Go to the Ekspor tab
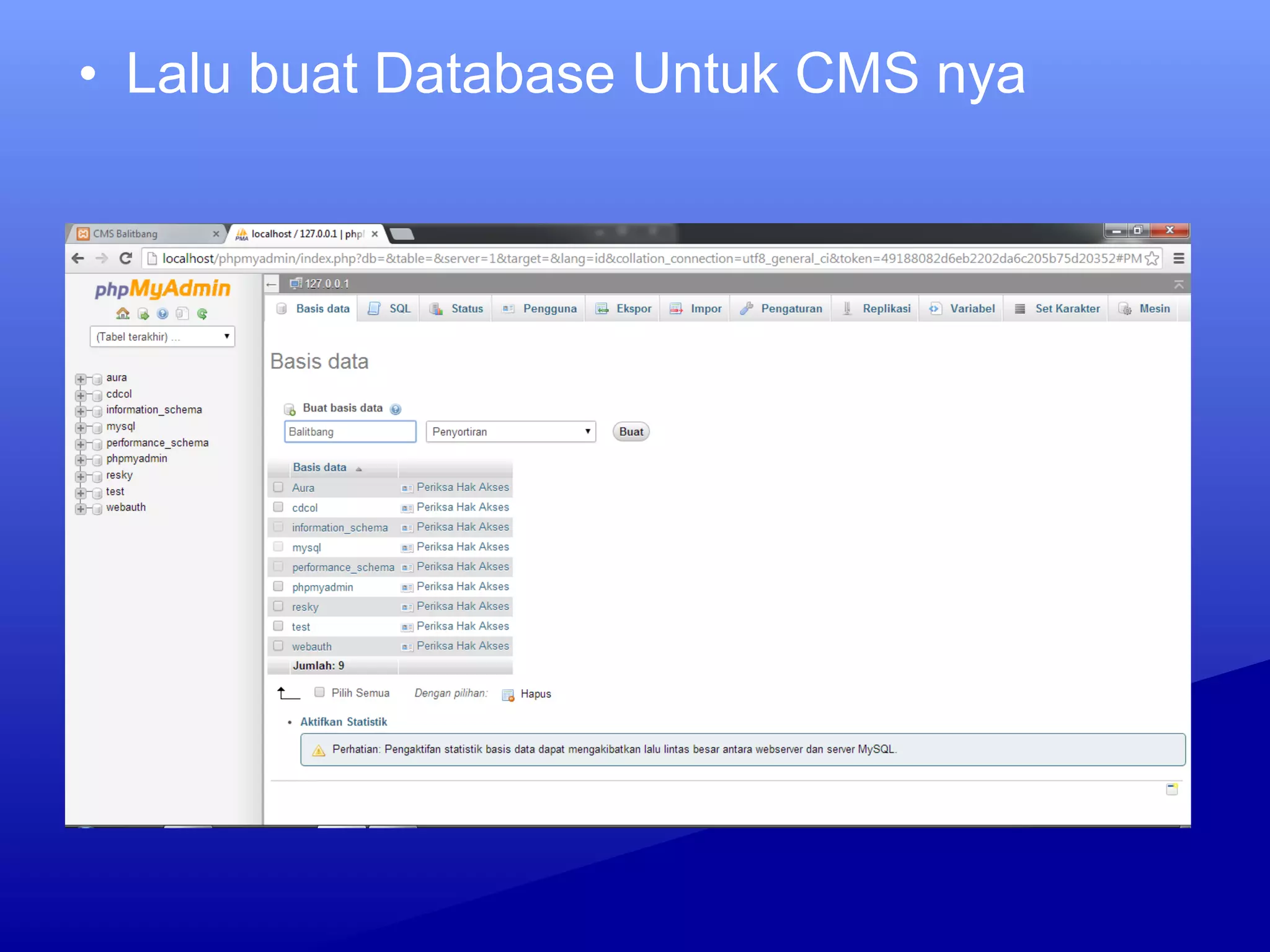Viewport: 1270px width, 952px height. [x=623, y=309]
